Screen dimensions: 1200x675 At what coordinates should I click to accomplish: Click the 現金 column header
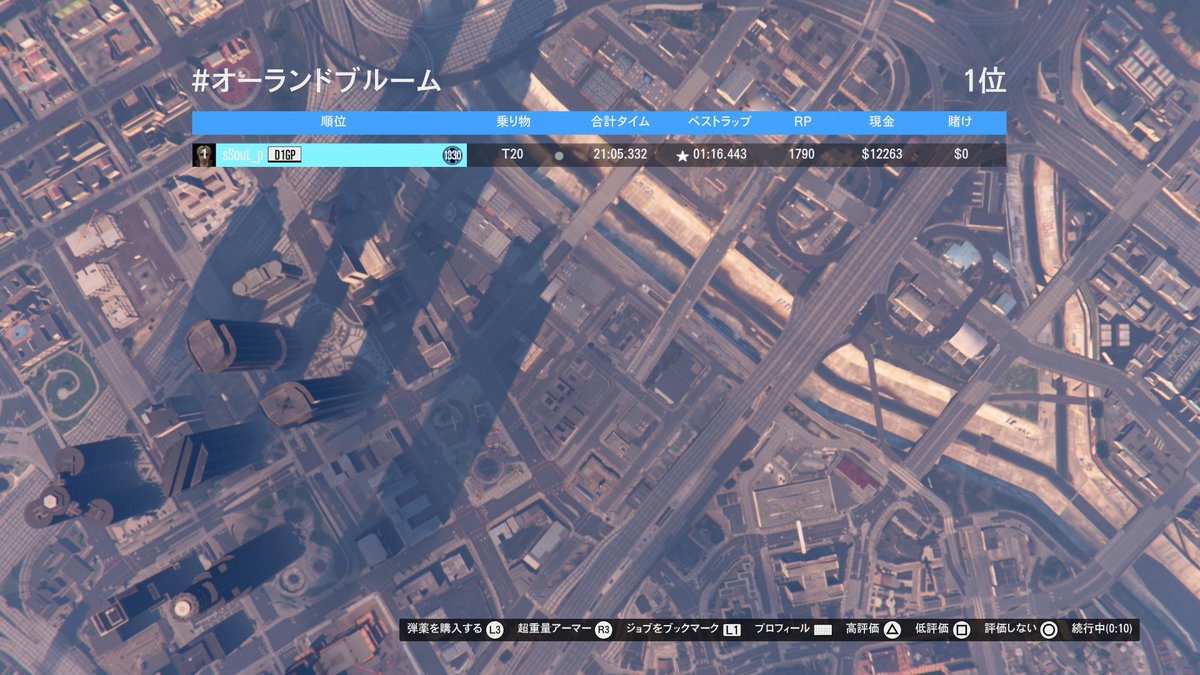[881, 121]
